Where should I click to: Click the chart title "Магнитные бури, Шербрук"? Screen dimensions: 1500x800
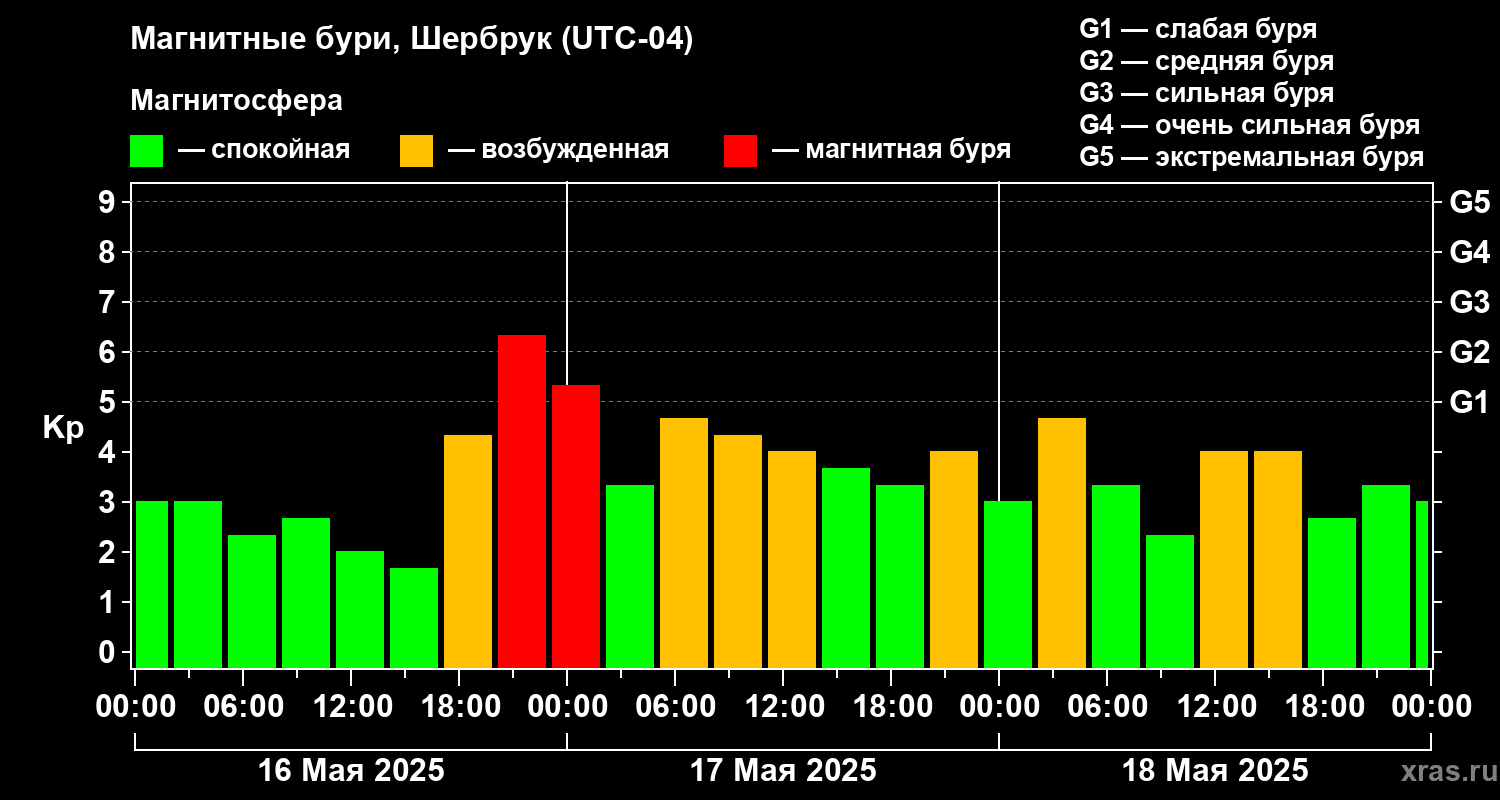[340, 40]
